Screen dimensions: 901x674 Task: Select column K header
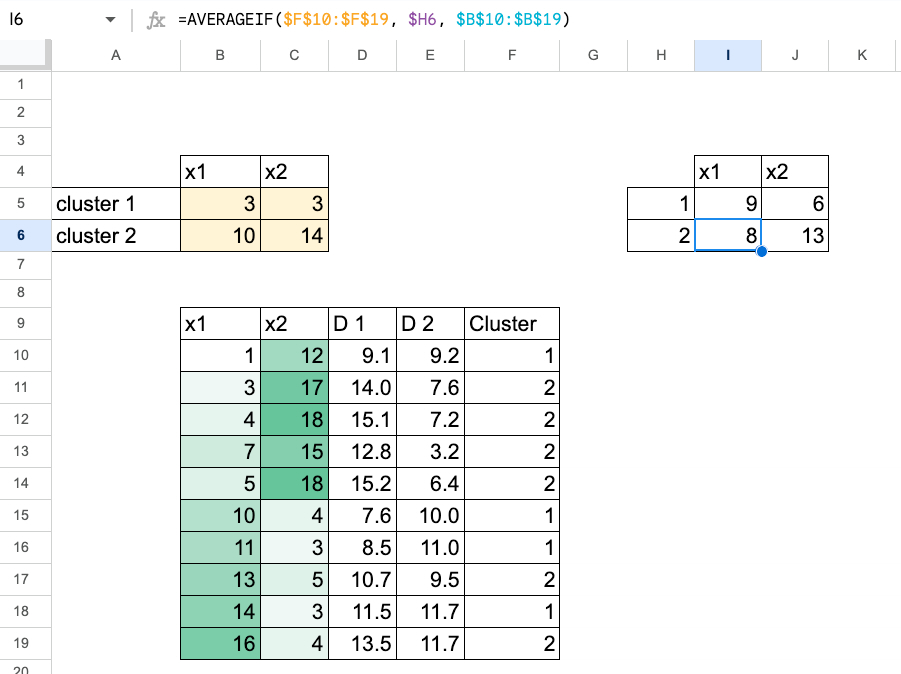tap(862, 56)
